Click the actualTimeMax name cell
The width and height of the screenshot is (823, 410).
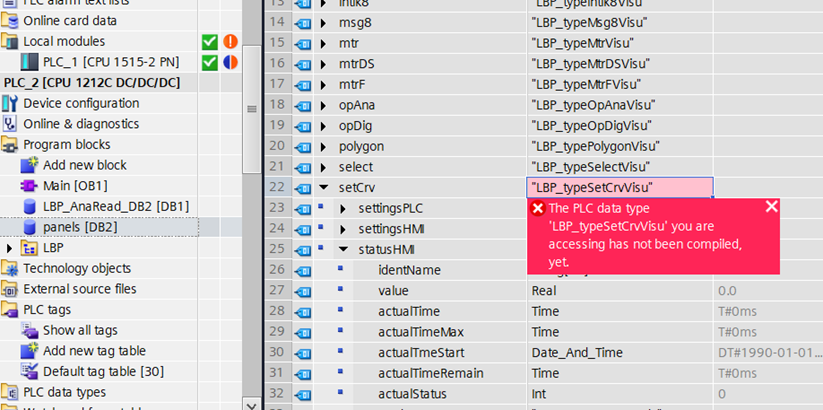click(x=420, y=332)
